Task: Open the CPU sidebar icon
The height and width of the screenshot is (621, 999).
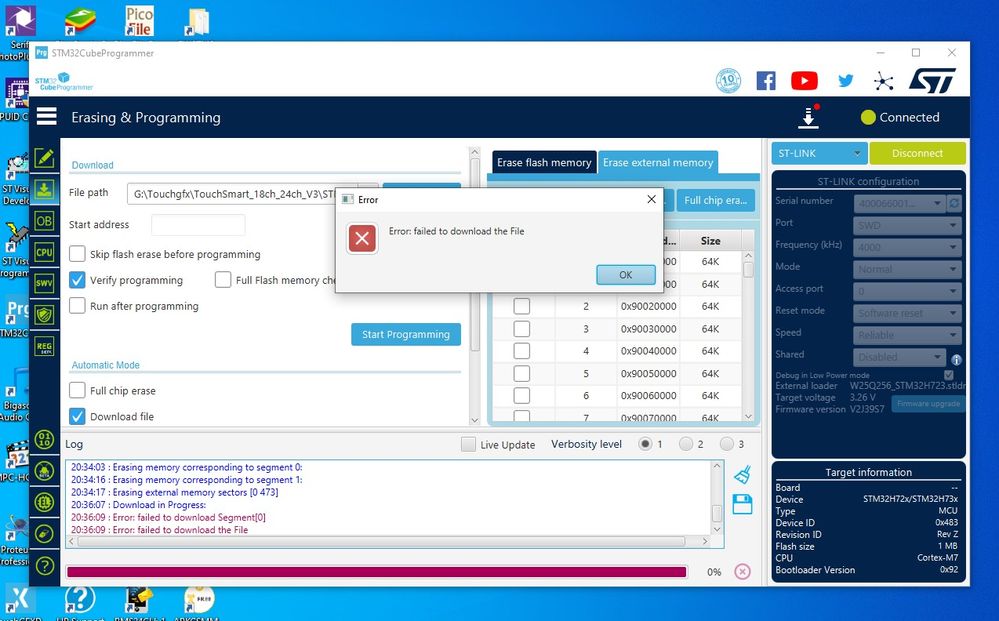Action: [x=44, y=252]
